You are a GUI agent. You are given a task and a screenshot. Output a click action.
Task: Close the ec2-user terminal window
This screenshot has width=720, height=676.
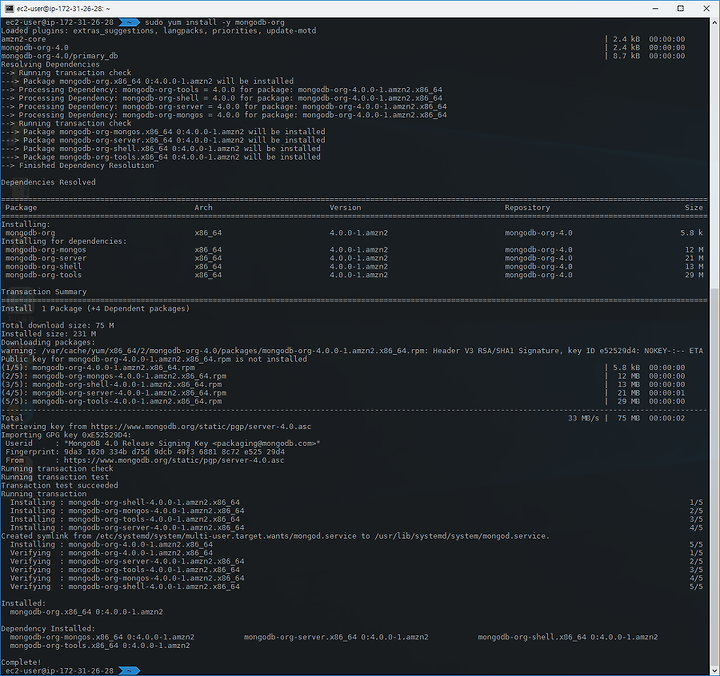pyautogui.click(x=706, y=8)
